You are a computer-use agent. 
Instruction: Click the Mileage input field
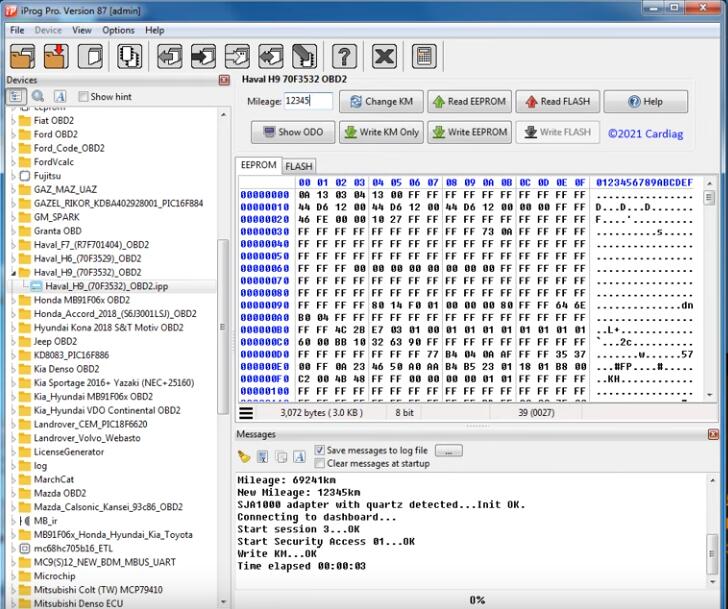click(308, 101)
